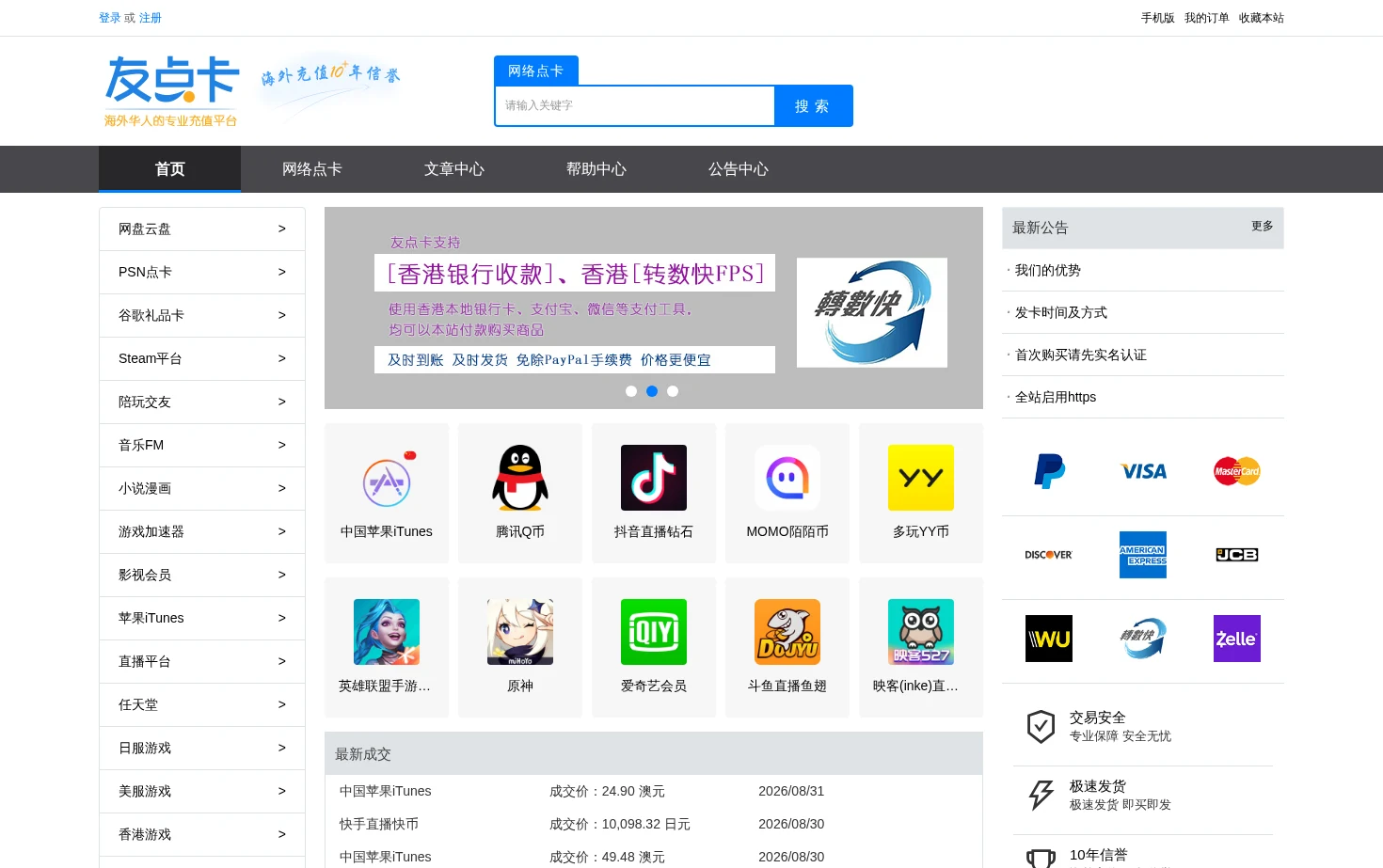Expand the 音乐FM category arrow
The width and height of the screenshot is (1383, 868).
pyautogui.click(x=281, y=445)
